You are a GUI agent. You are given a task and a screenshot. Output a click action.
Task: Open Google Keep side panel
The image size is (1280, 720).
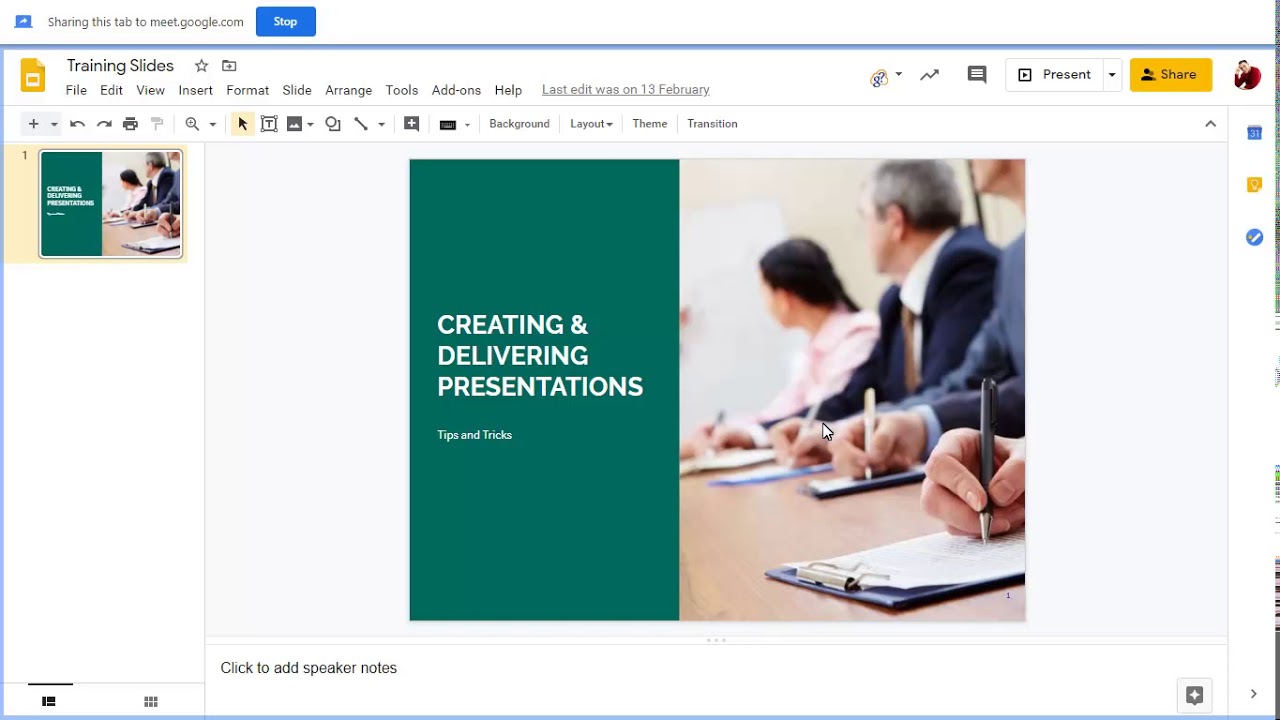pyautogui.click(x=1254, y=185)
